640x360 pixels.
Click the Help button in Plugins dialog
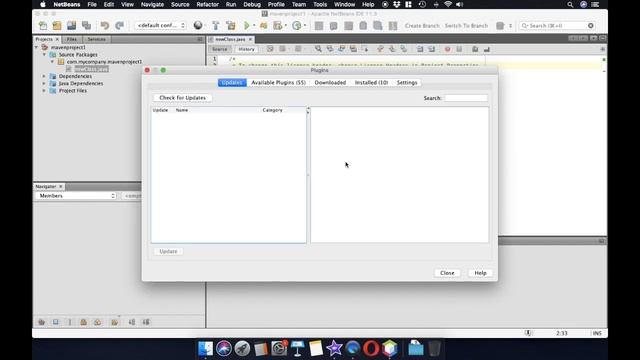pos(480,273)
